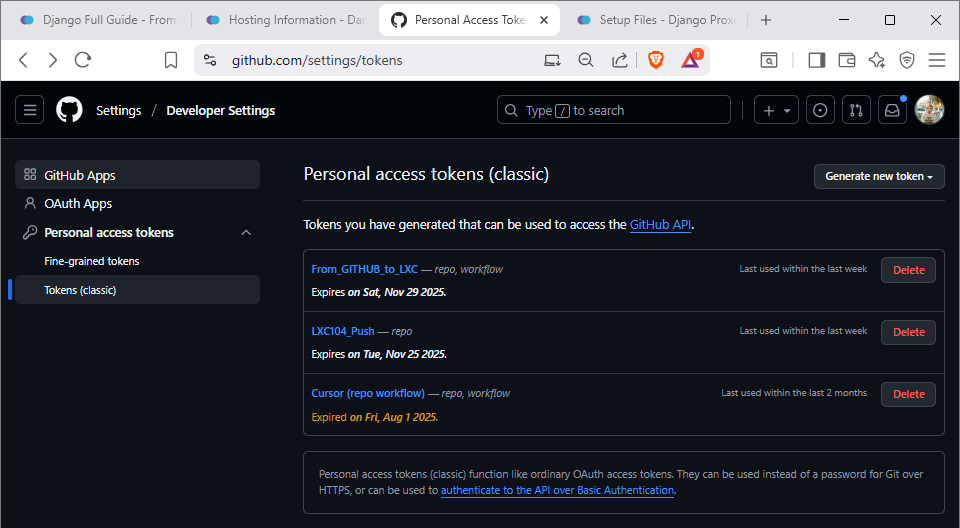This screenshot has width=960, height=528.
Task: Click 'Expires on Tue, Nov 25 2025' text
Action: tap(379, 355)
